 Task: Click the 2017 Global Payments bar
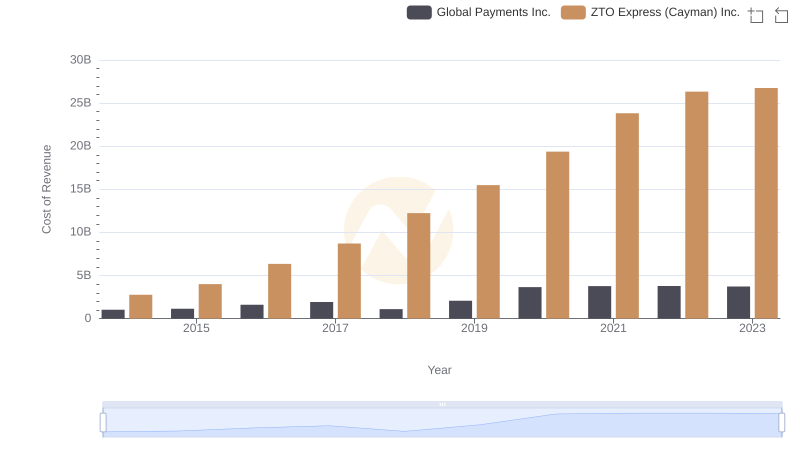(321, 310)
